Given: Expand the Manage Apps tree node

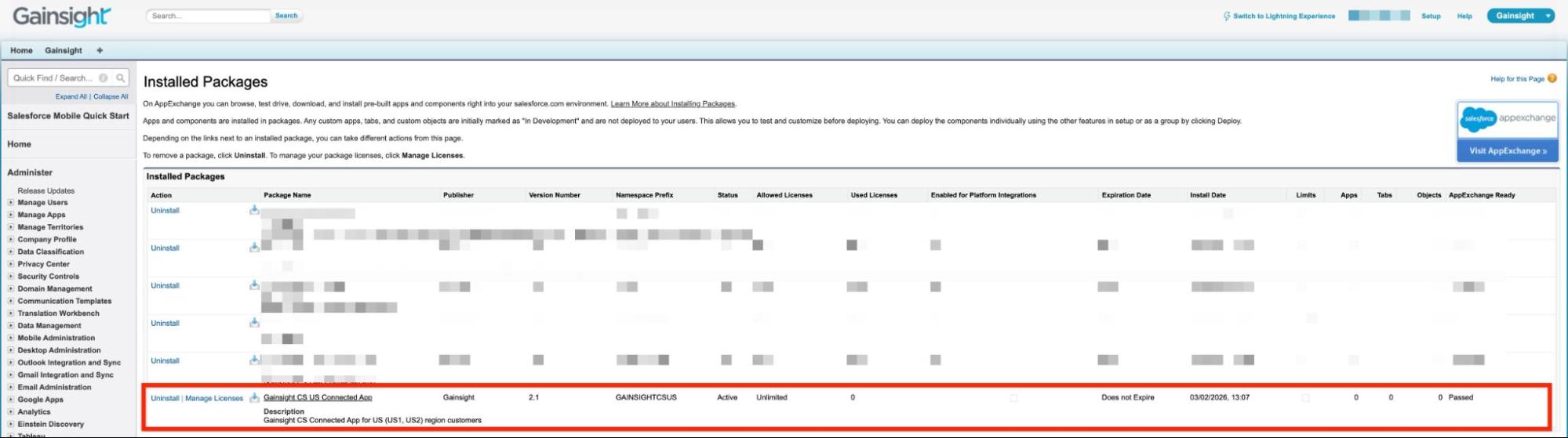Looking at the screenshot, I should tap(11, 215).
